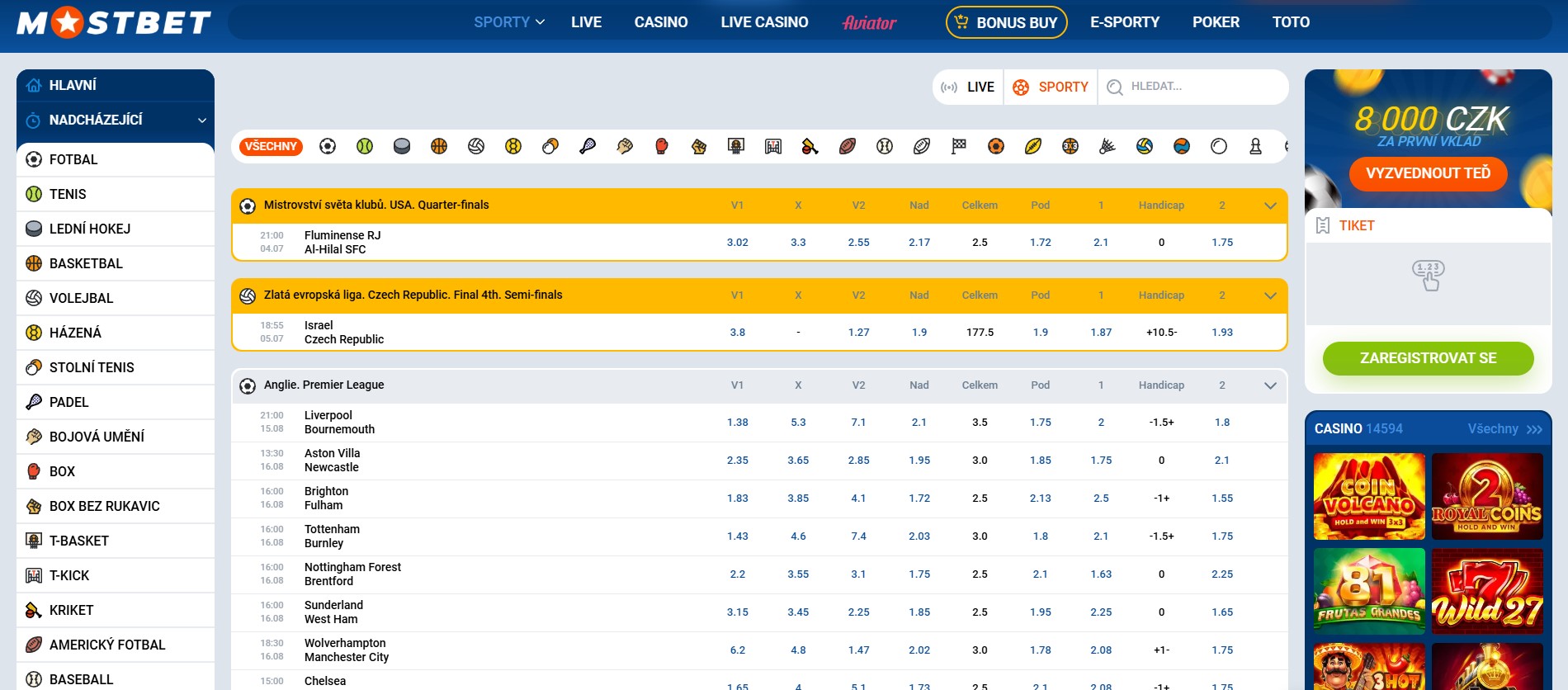Select the tennis ball icon in the filter bar
This screenshot has height=690, width=1568.
click(x=365, y=146)
